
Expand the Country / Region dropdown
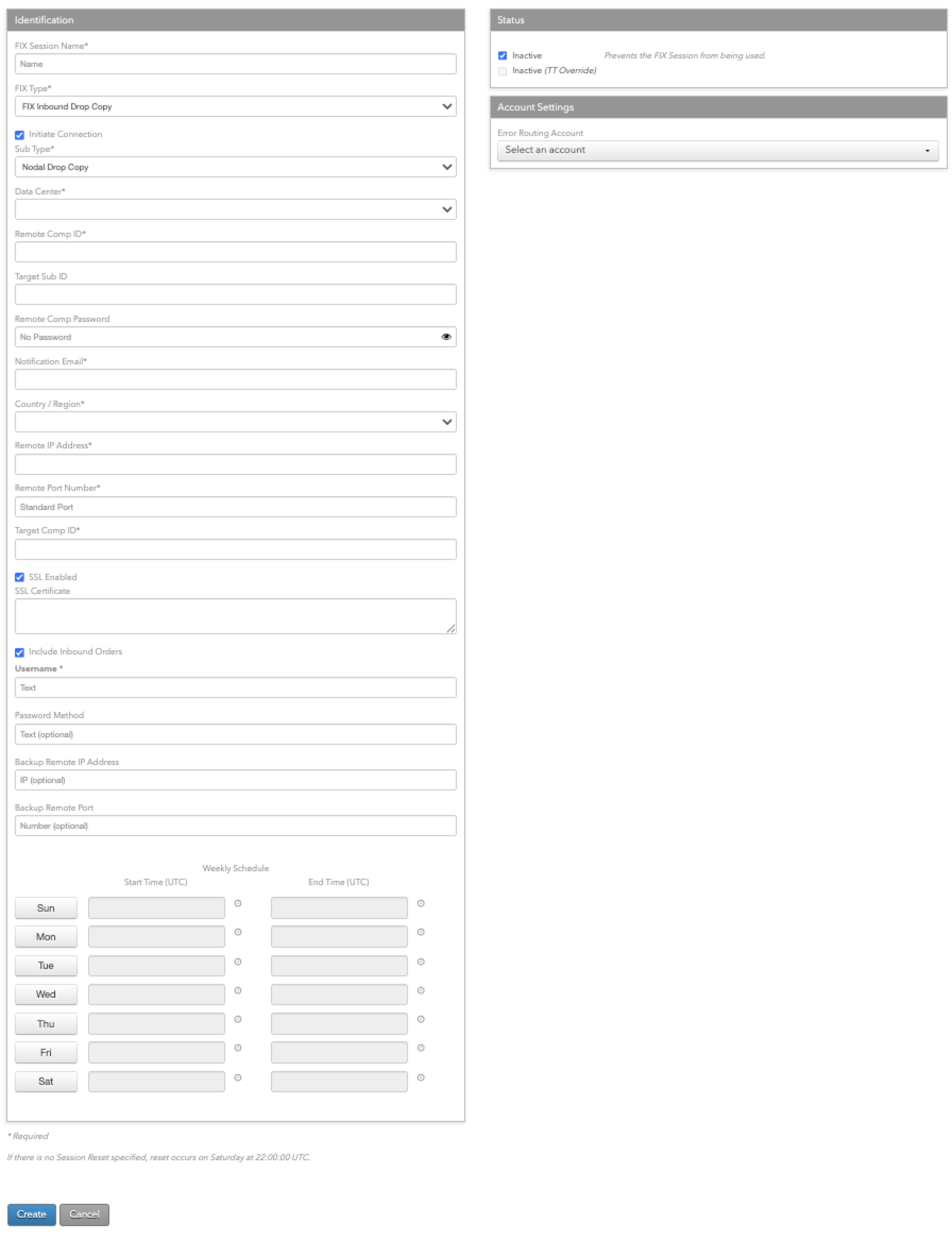pyautogui.click(x=235, y=422)
